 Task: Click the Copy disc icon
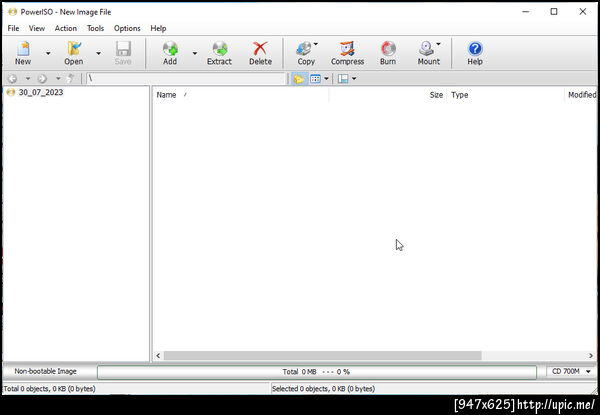304,49
